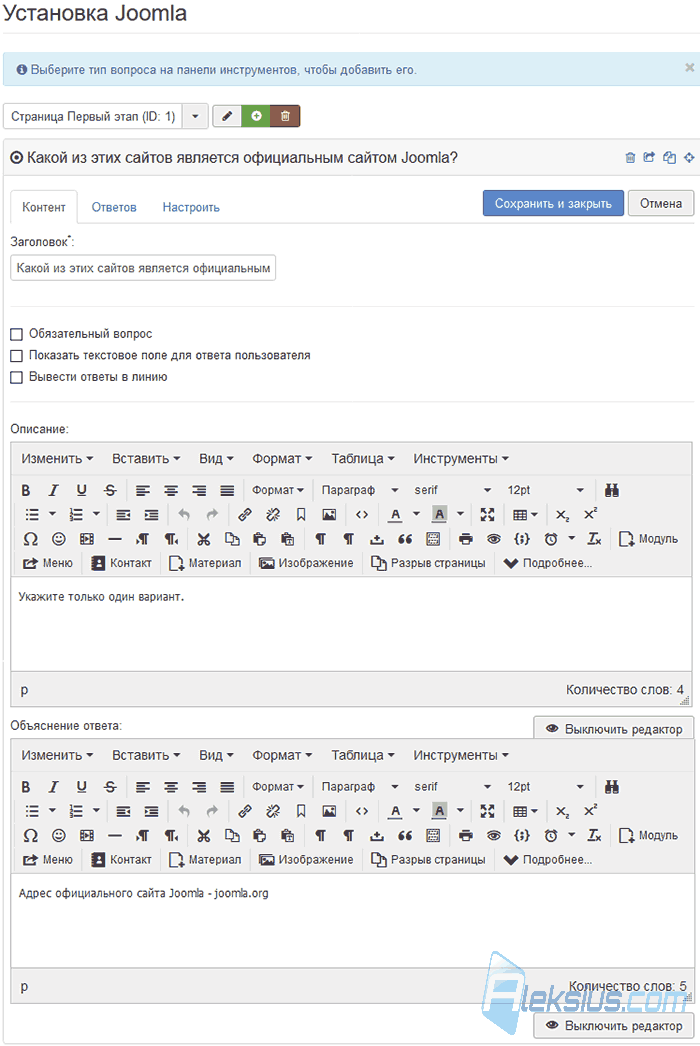This screenshot has height=1046, width=700.
Task: Click blockquote icon in the Объяснение ответа editor
Action: (x=405, y=835)
